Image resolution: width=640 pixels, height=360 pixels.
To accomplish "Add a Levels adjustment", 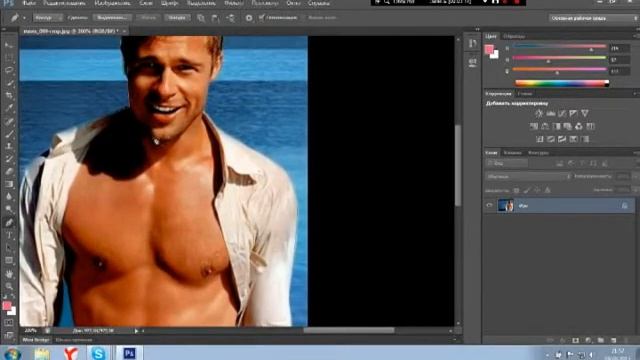I will coord(551,113).
